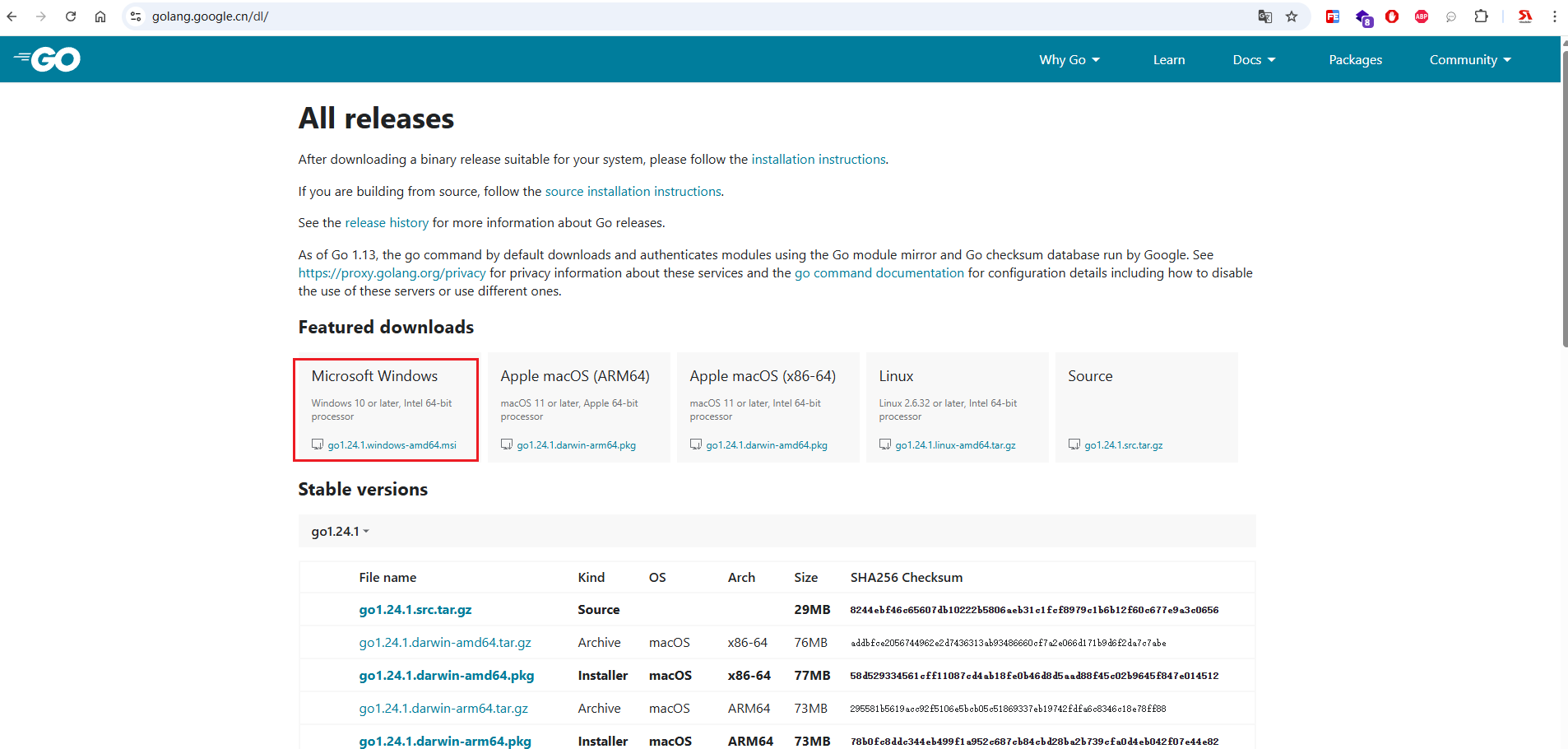The width and height of the screenshot is (1568, 749).
Task: Expand the Docs dropdown menu
Action: [x=1254, y=60]
